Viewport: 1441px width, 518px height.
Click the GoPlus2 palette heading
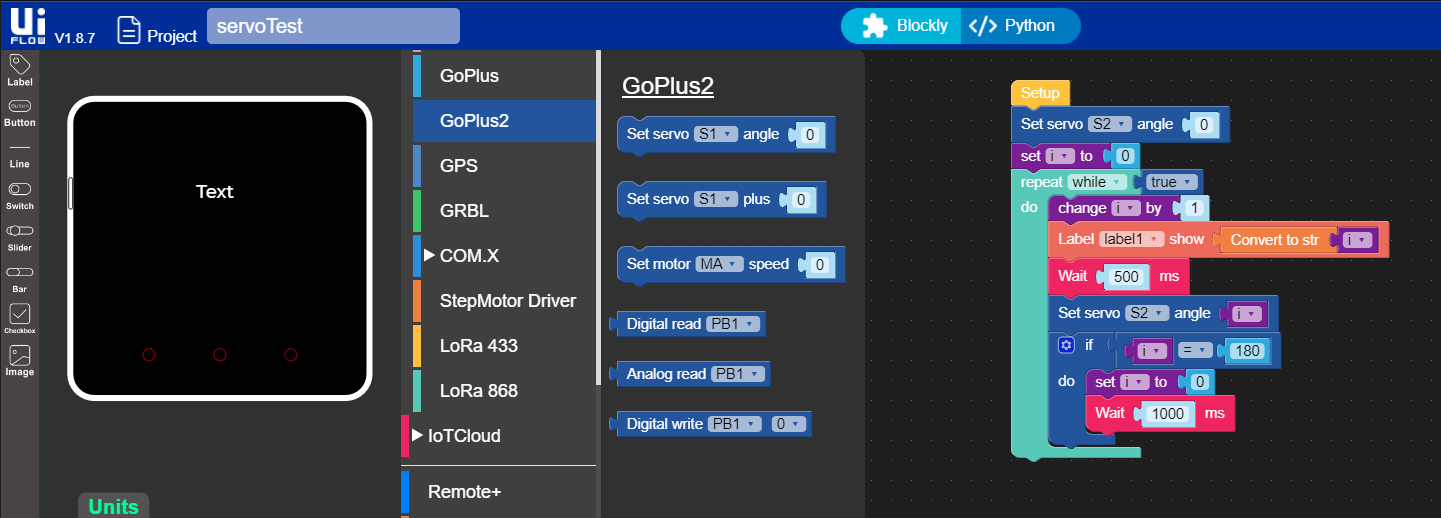pyautogui.click(x=668, y=86)
